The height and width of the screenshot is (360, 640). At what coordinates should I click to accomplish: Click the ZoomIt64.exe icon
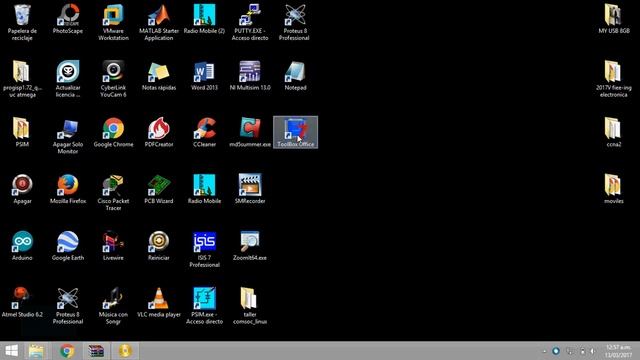pos(250,246)
